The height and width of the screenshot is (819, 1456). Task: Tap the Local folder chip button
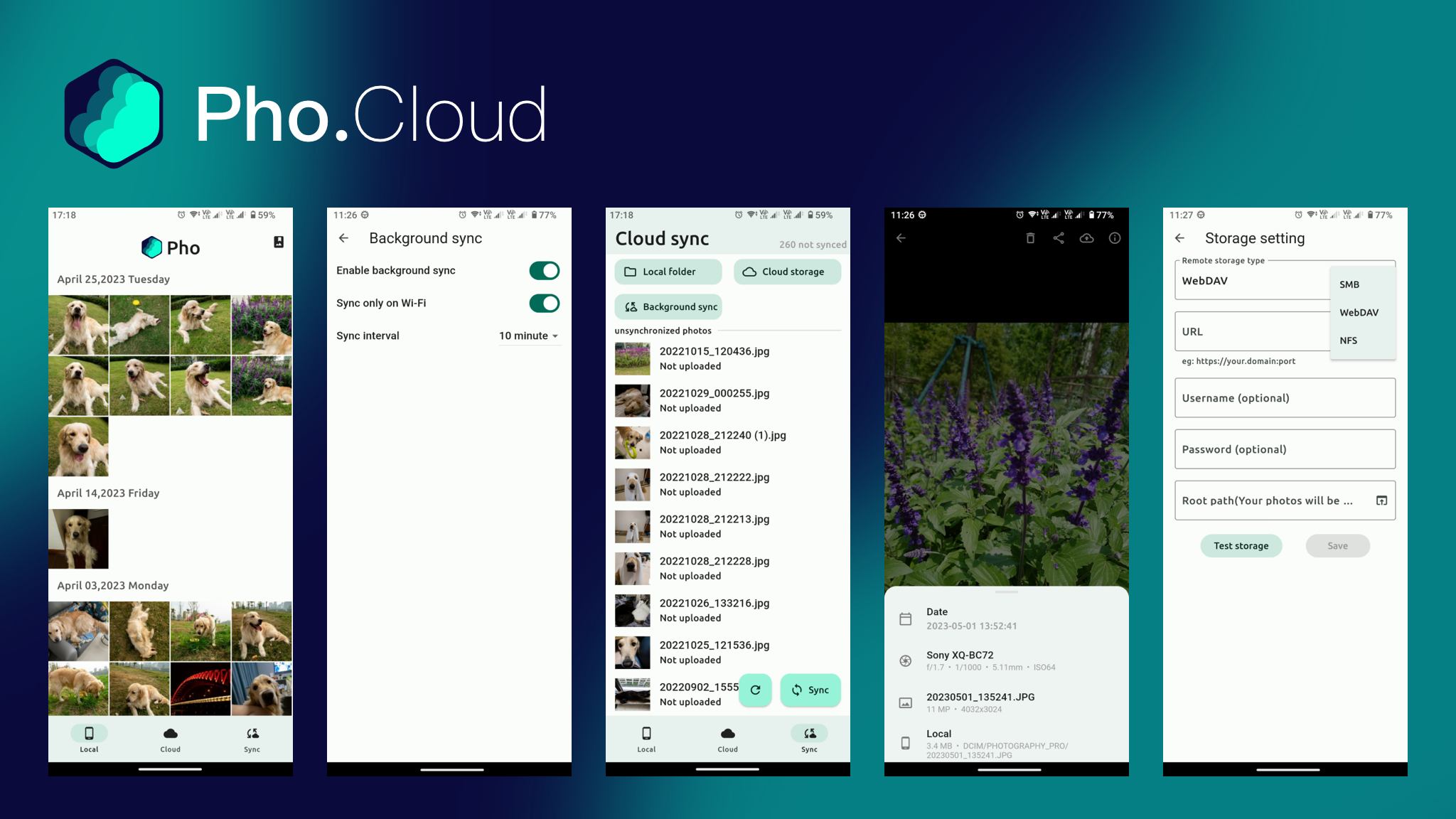pyautogui.click(x=668, y=272)
